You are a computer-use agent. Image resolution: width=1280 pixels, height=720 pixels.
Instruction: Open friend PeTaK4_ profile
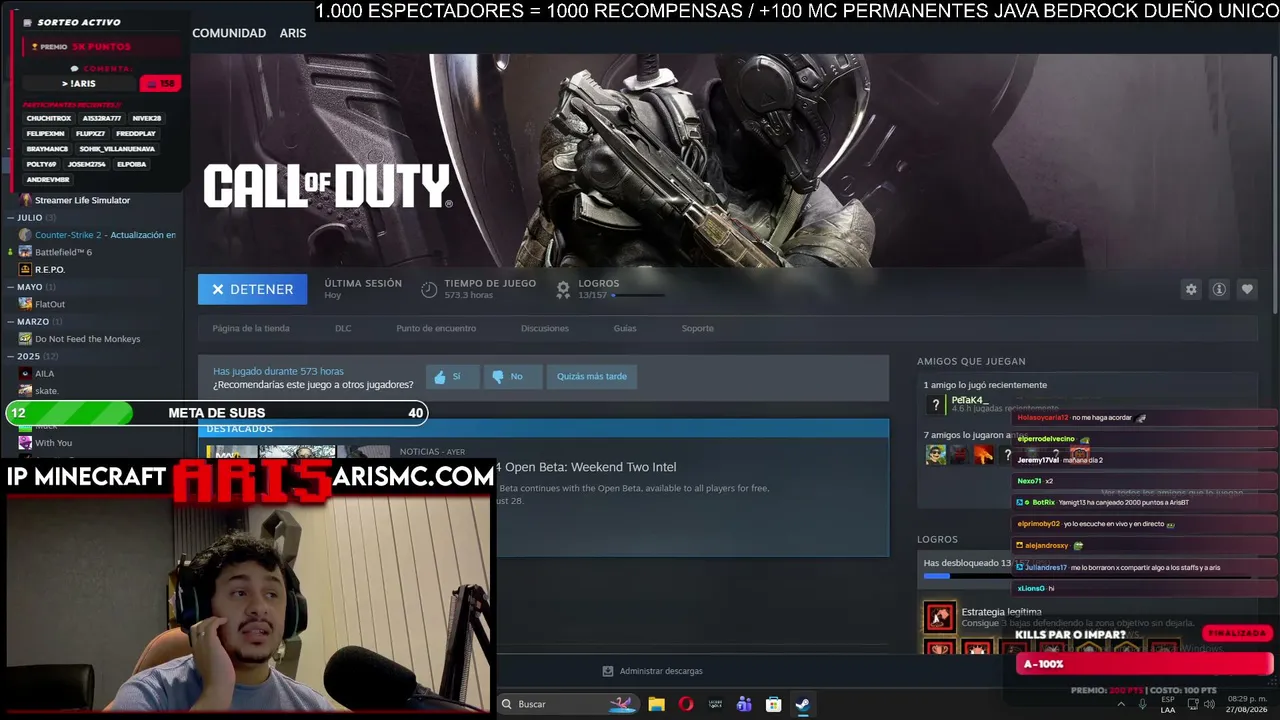[969, 400]
